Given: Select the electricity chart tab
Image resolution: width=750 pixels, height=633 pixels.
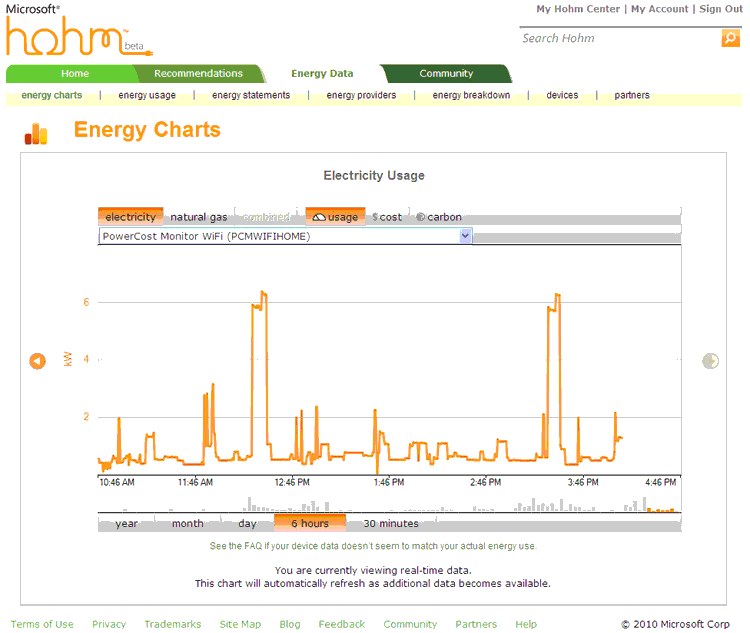Looking at the screenshot, I should (x=131, y=217).
